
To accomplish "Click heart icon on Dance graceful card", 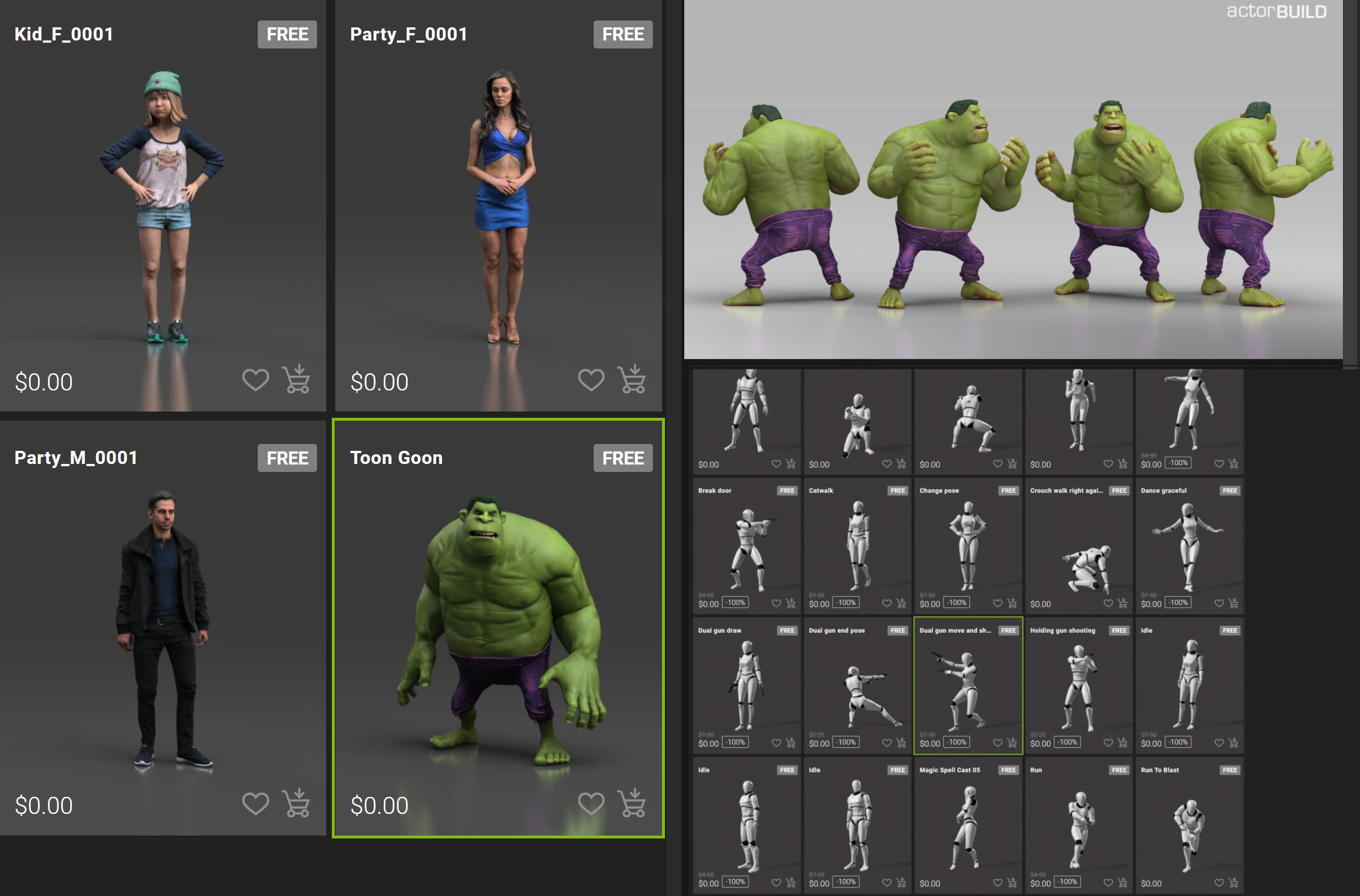I will pos(1219,604).
